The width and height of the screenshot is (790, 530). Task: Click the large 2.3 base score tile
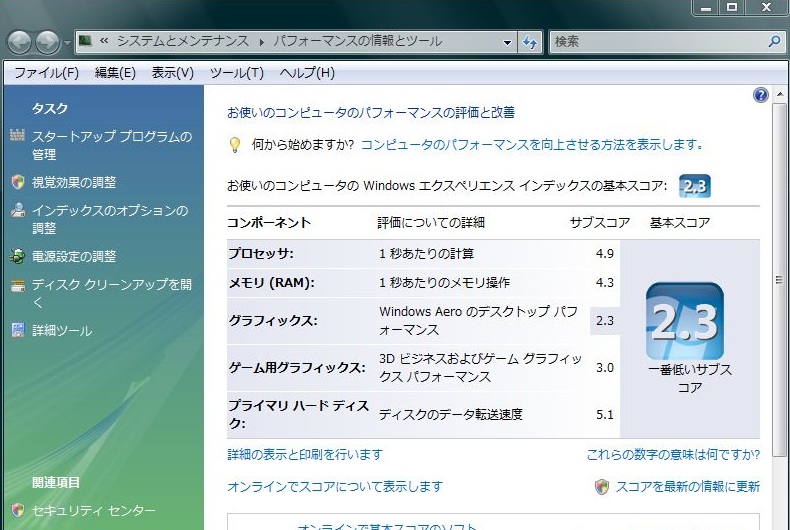[685, 321]
